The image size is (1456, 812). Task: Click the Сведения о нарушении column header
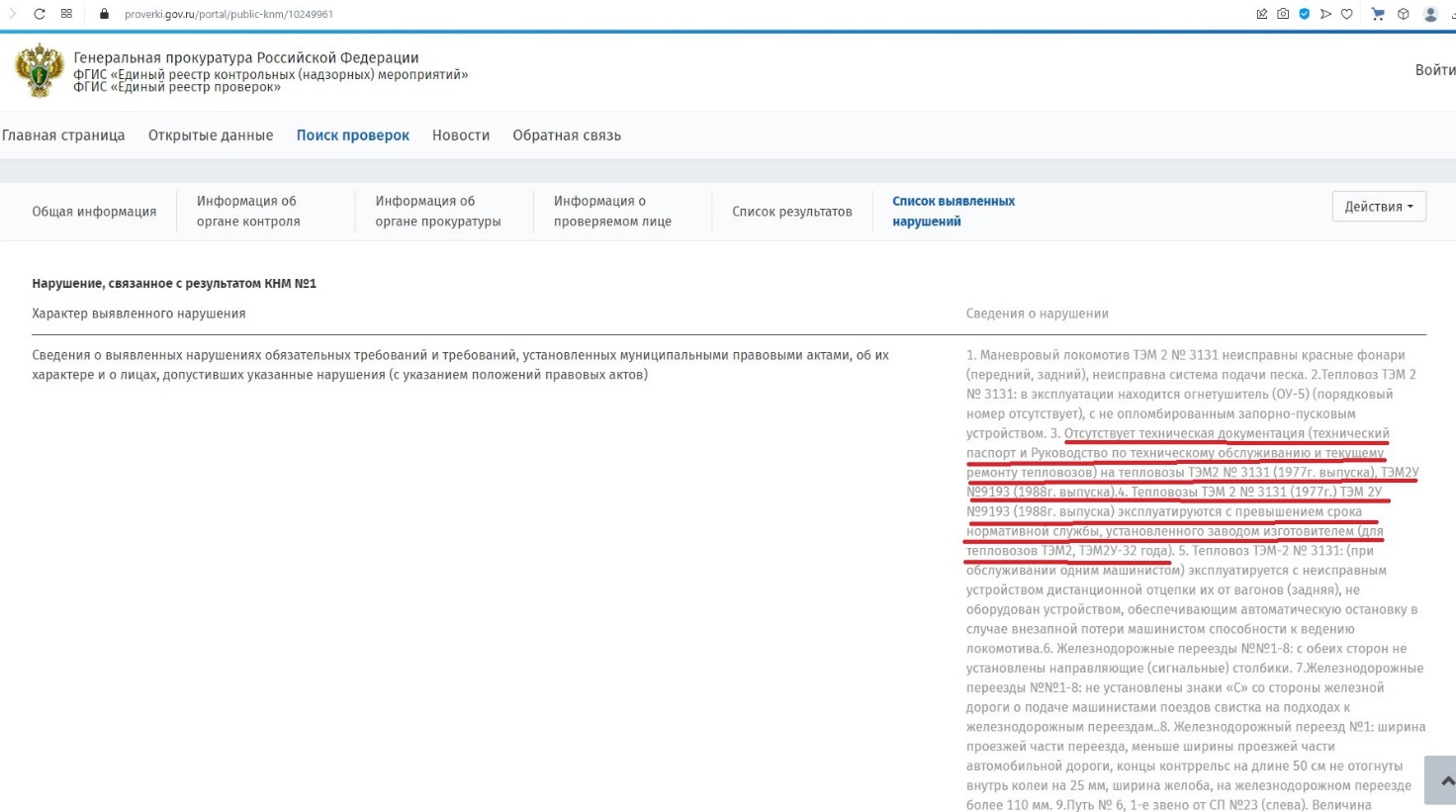[x=1038, y=314]
